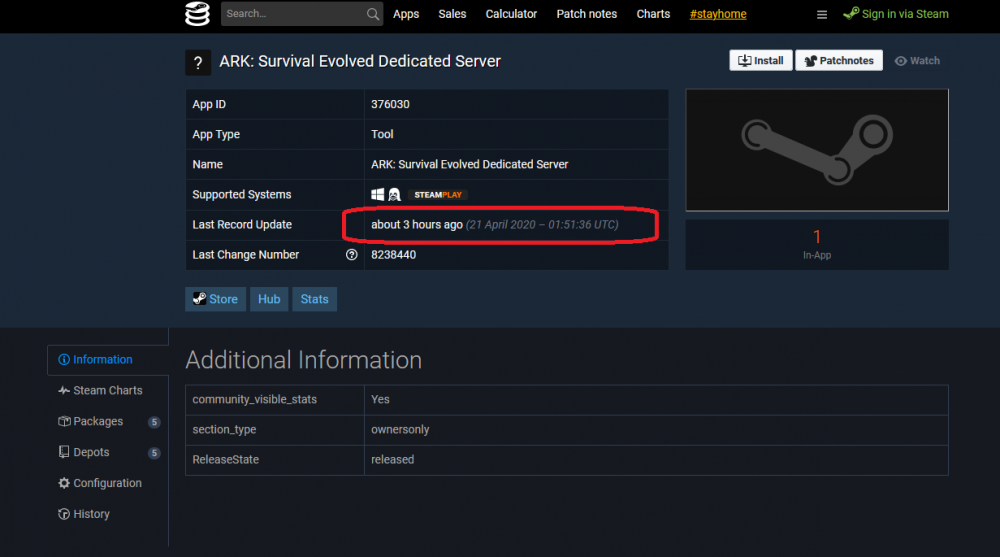Click the magnifying glass search icon
The height and width of the screenshot is (557, 1000).
click(373, 14)
